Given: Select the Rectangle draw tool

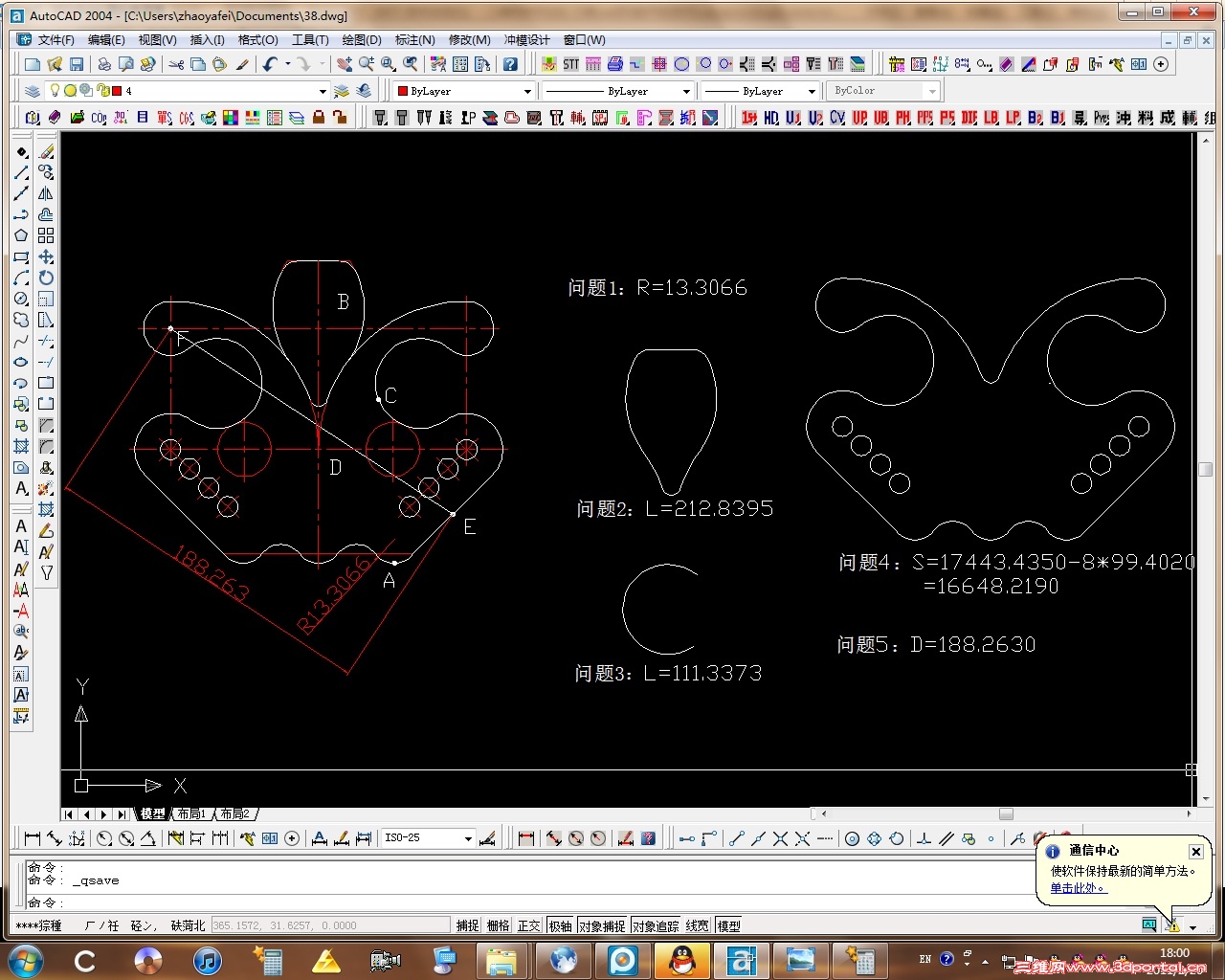Looking at the screenshot, I should click(x=21, y=256).
